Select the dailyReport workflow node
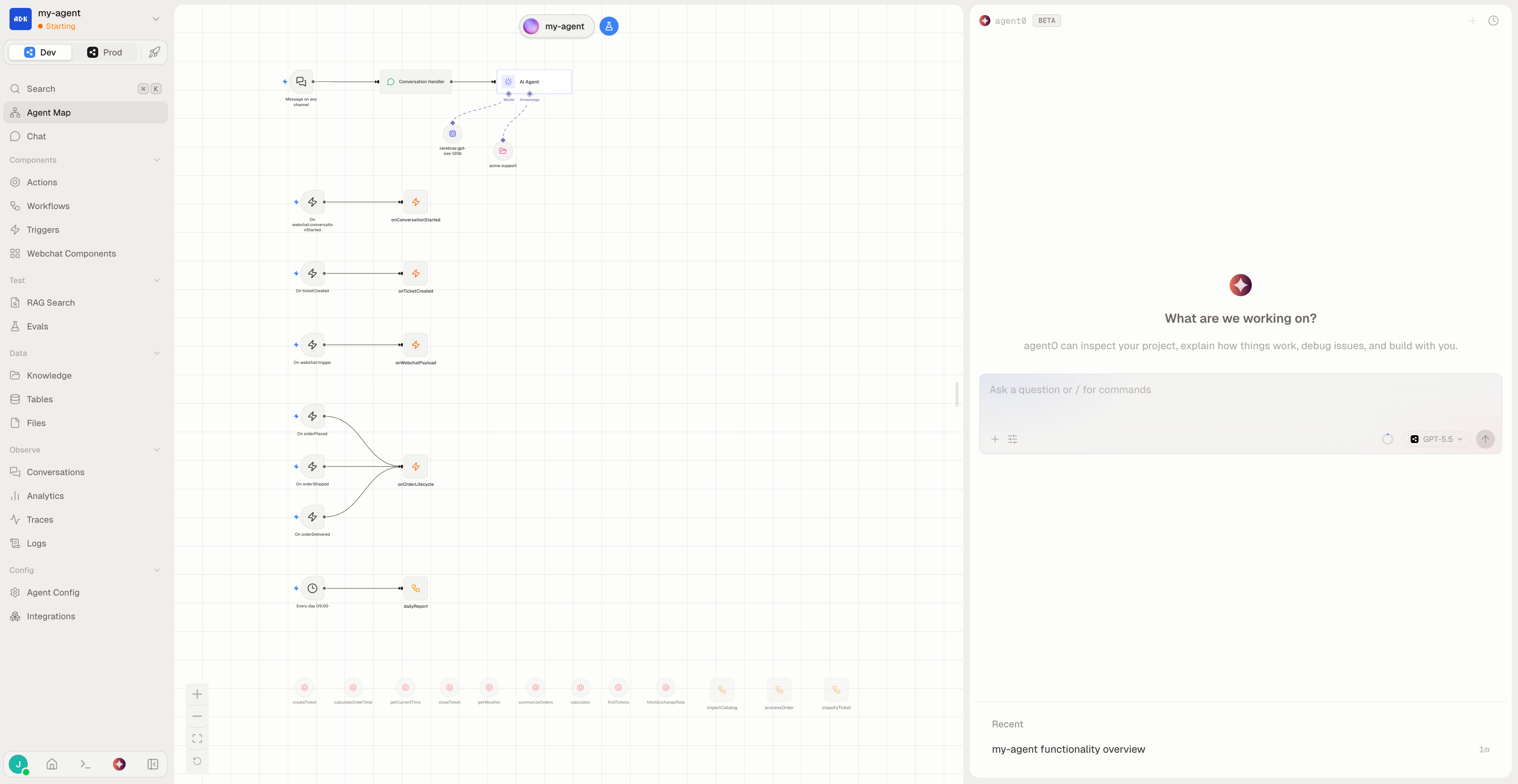 (x=416, y=588)
